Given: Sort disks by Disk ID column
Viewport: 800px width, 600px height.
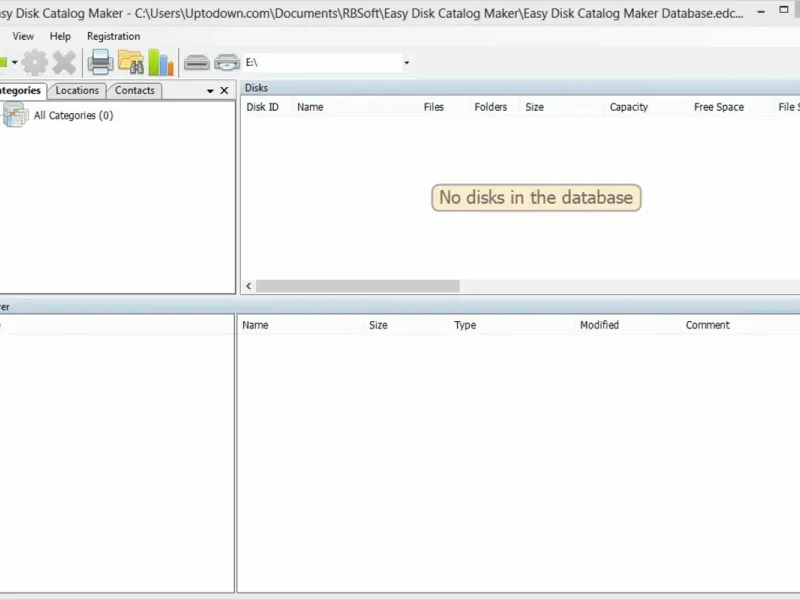Looking at the screenshot, I should click(262, 107).
